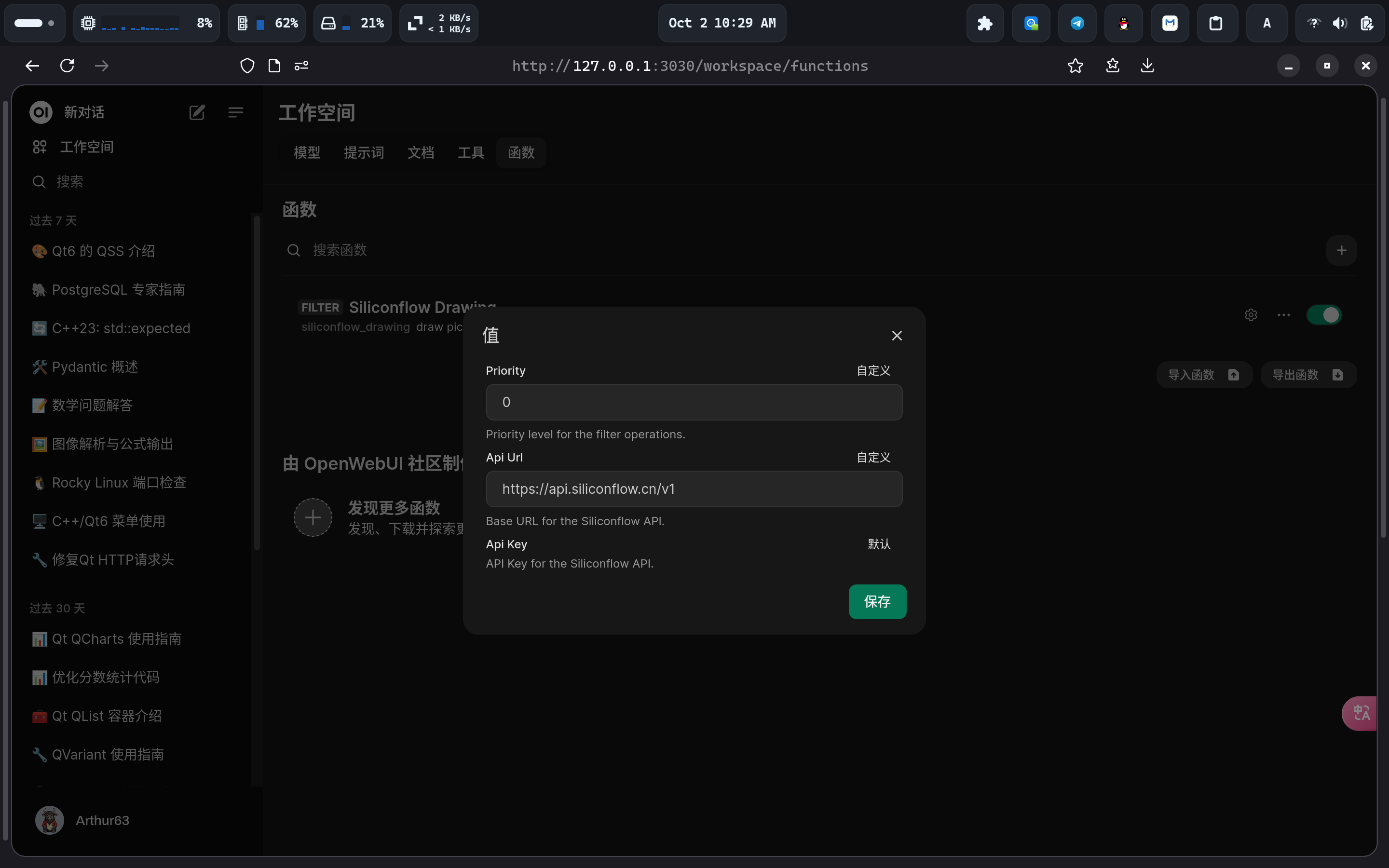The width and height of the screenshot is (1389, 868).
Task: Switch to the 模型 tab
Action: click(x=307, y=153)
